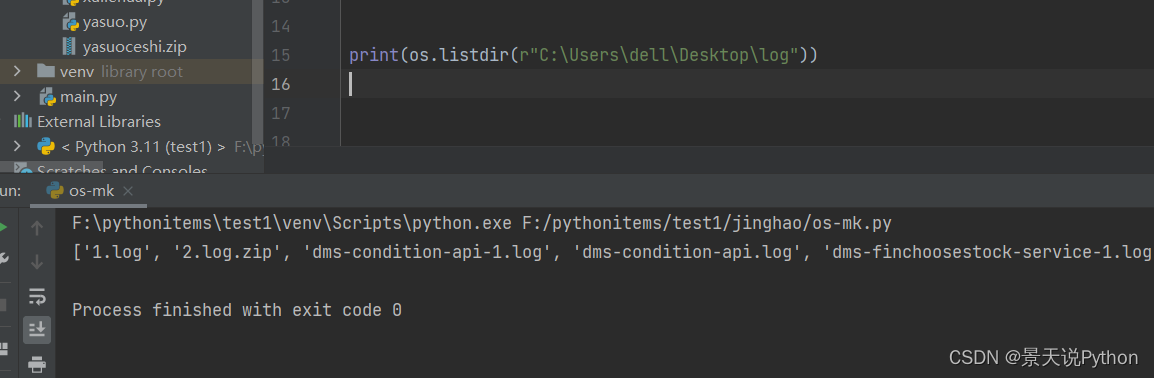
Task: Click the python.exe command line in console
Action: tap(481, 223)
